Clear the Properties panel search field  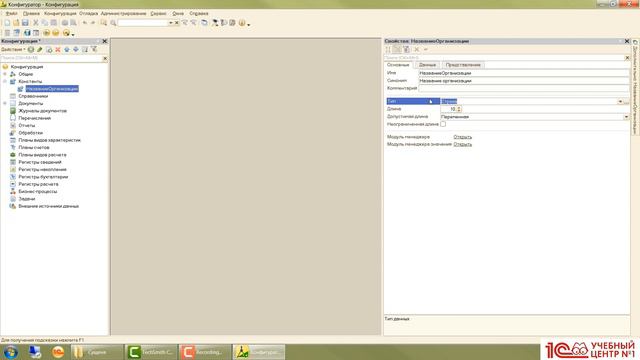point(627,58)
